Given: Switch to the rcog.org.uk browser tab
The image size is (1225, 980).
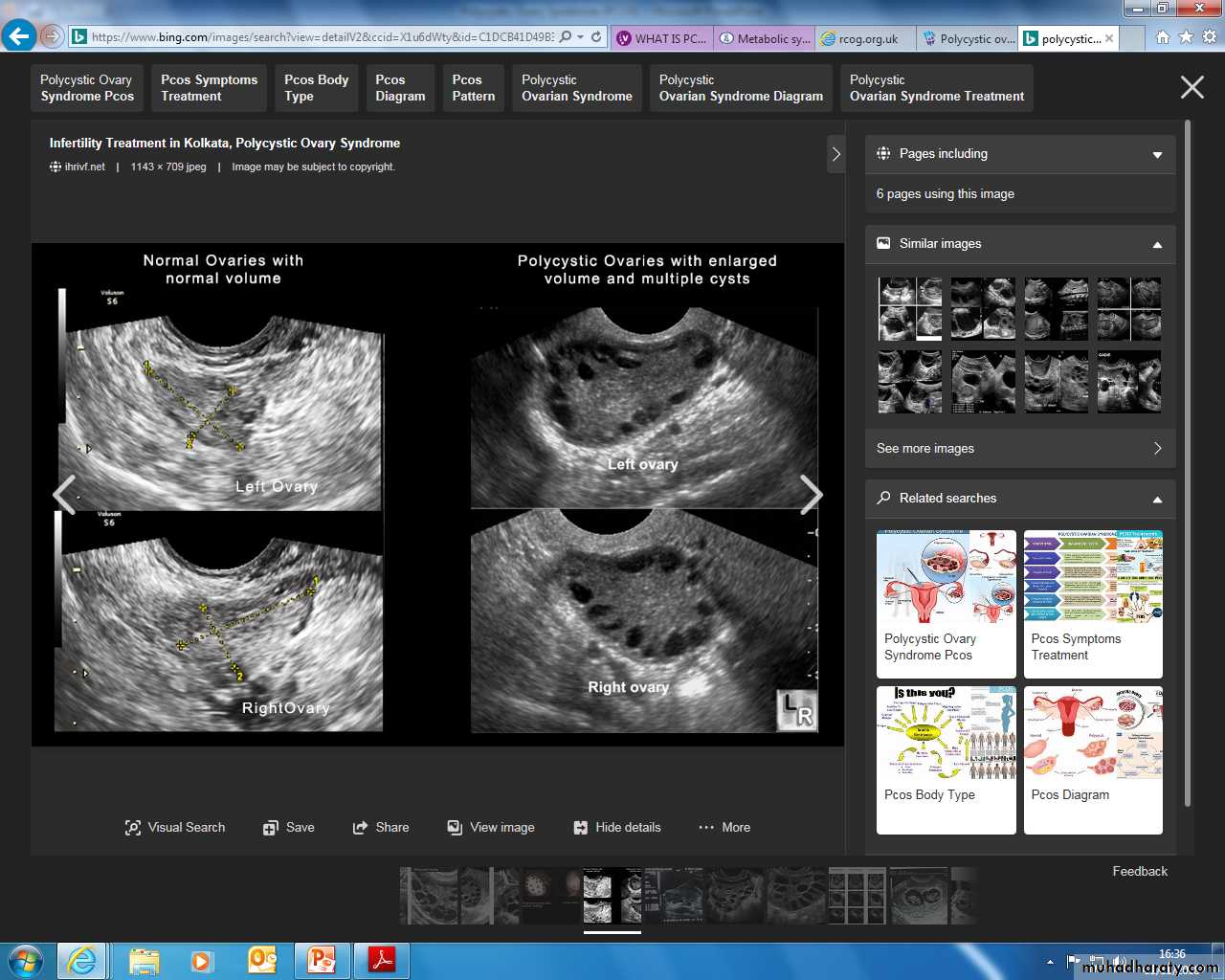Looking at the screenshot, I should pos(861,39).
